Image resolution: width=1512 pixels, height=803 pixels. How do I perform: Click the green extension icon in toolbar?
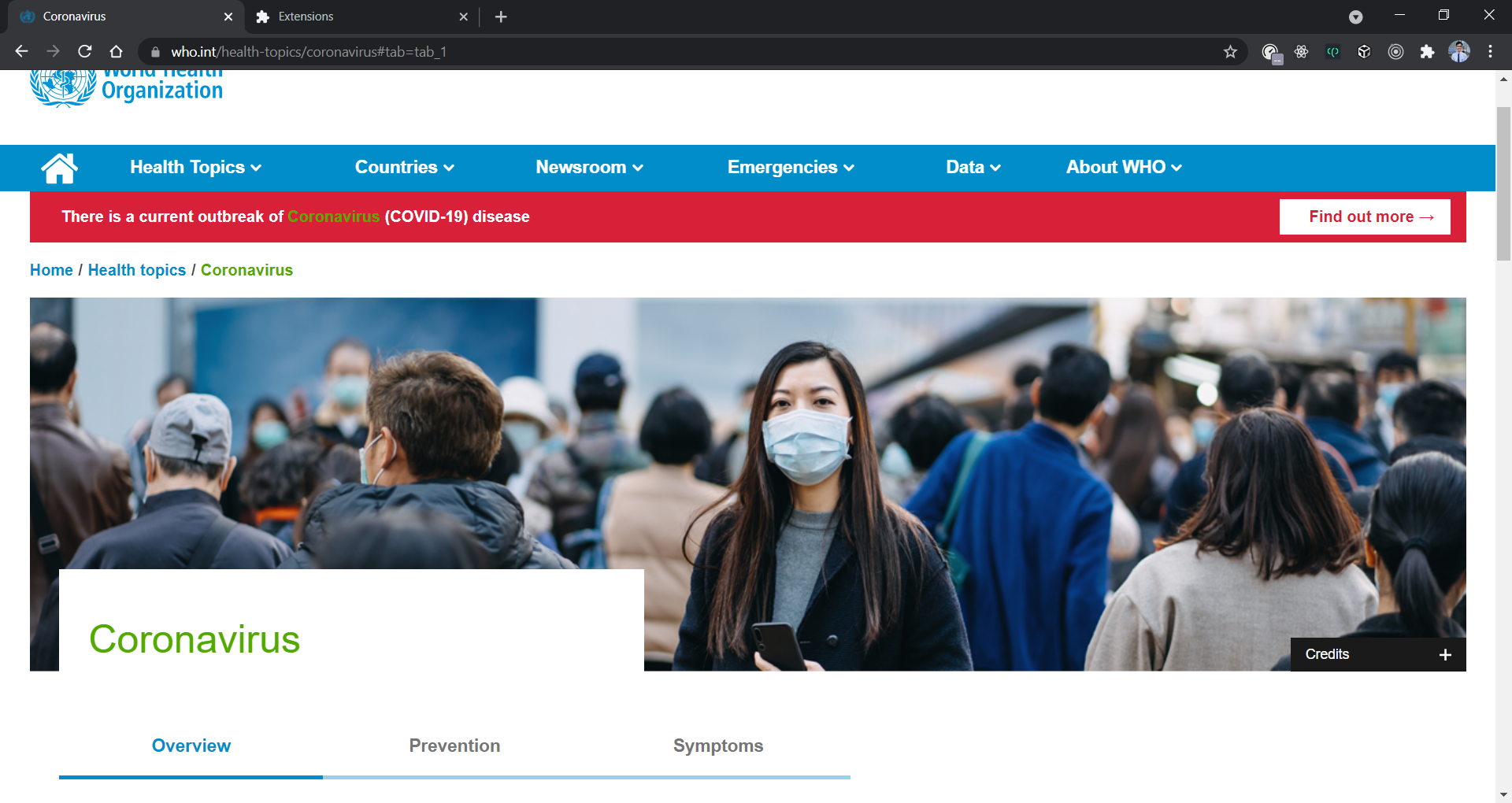pyautogui.click(x=1332, y=52)
